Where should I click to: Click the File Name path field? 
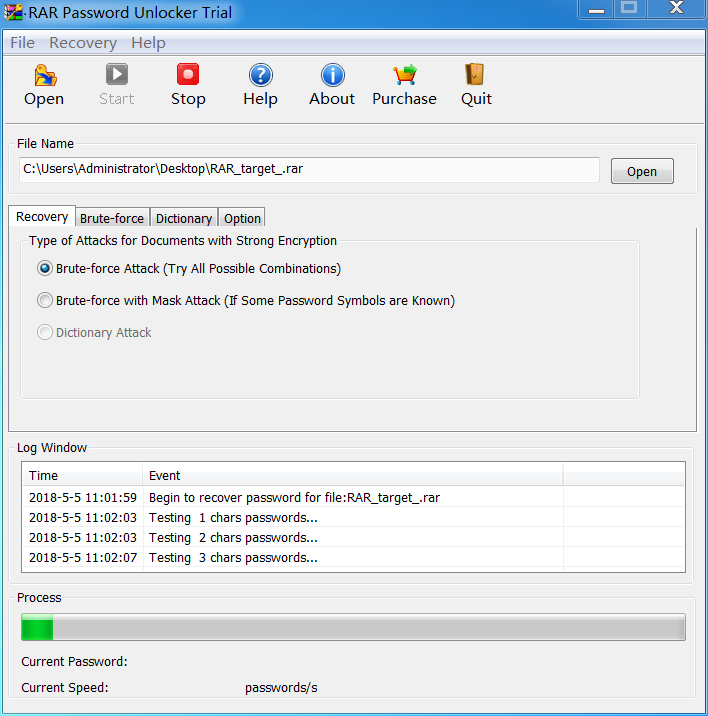309,169
